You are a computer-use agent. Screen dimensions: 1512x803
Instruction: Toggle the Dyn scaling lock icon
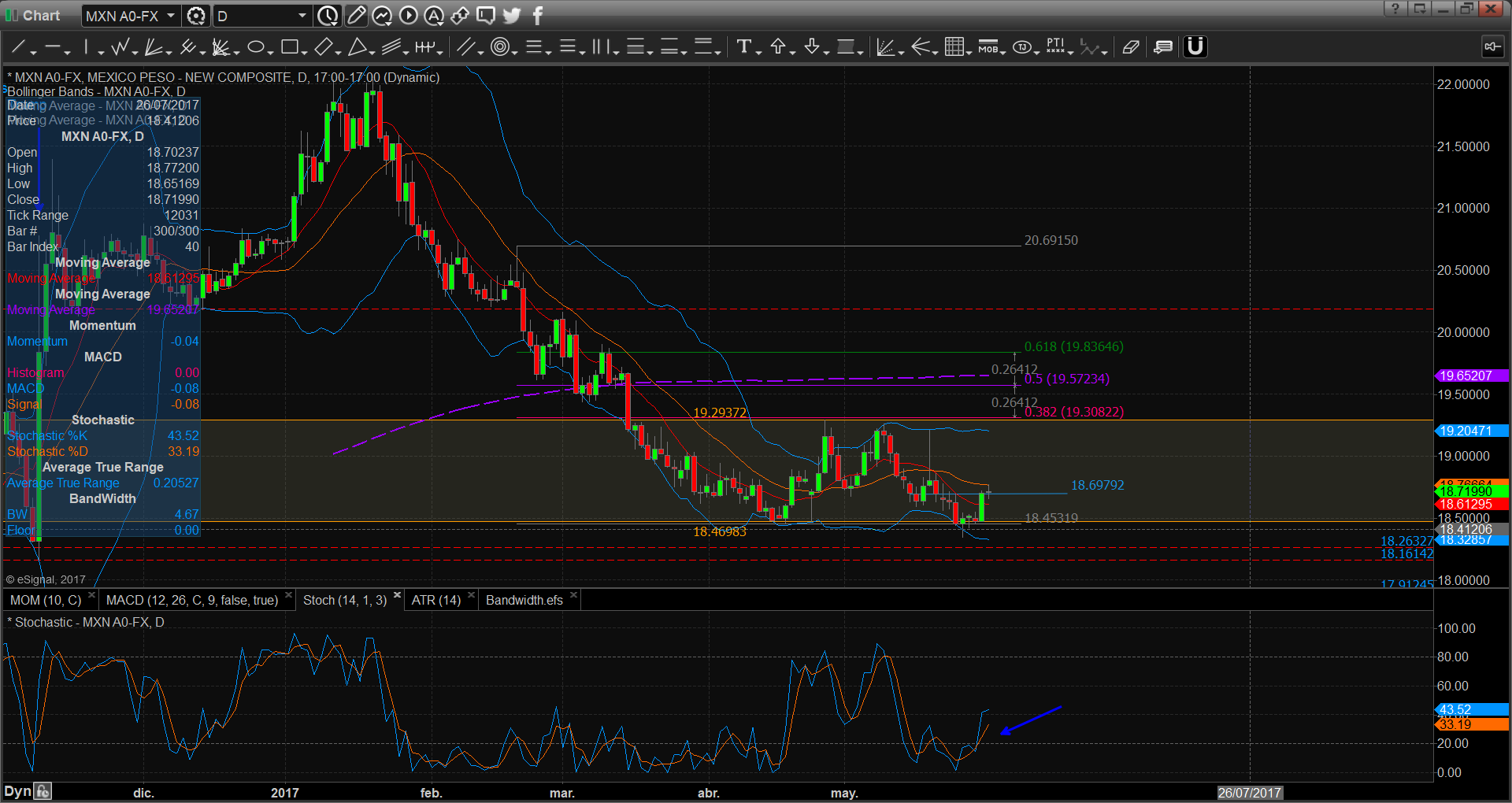coord(43,791)
